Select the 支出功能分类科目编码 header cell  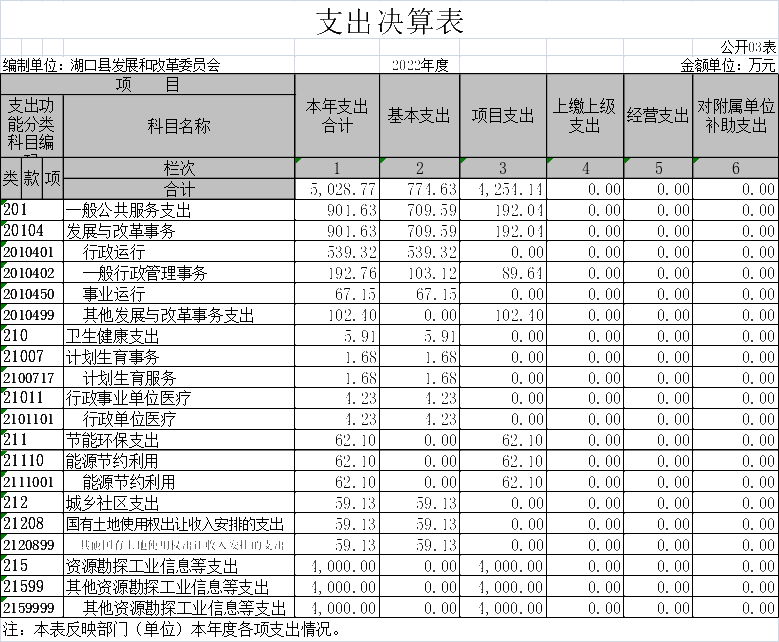[32, 126]
